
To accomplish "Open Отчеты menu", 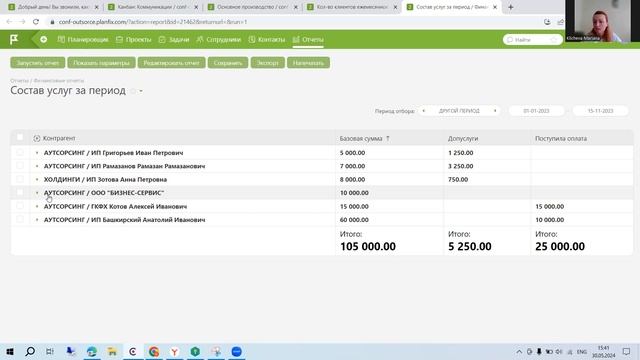I will [308, 40].
